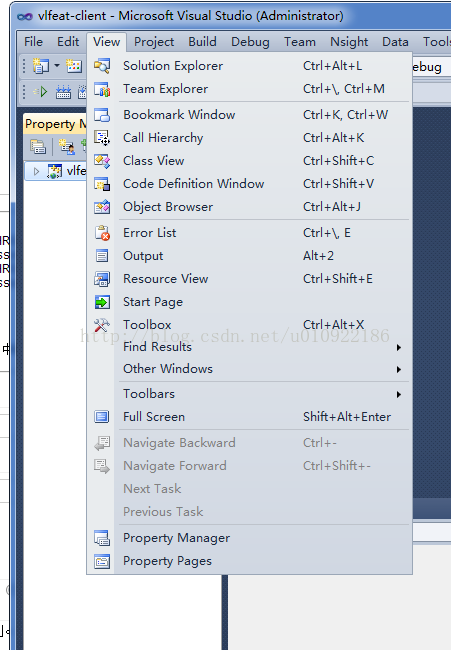Image resolution: width=451 pixels, height=650 pixels.
Task: Click the Class View icon
Action: [x=102, y=161]
